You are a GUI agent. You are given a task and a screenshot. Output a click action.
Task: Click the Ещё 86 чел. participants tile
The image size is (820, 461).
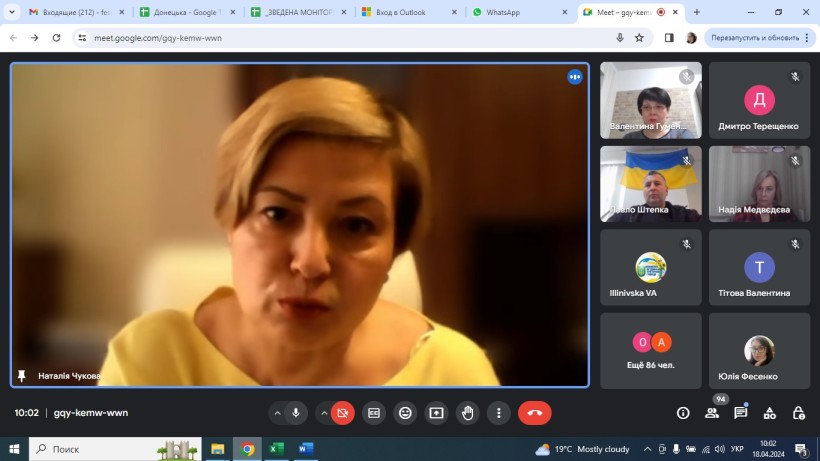point(651,350)
